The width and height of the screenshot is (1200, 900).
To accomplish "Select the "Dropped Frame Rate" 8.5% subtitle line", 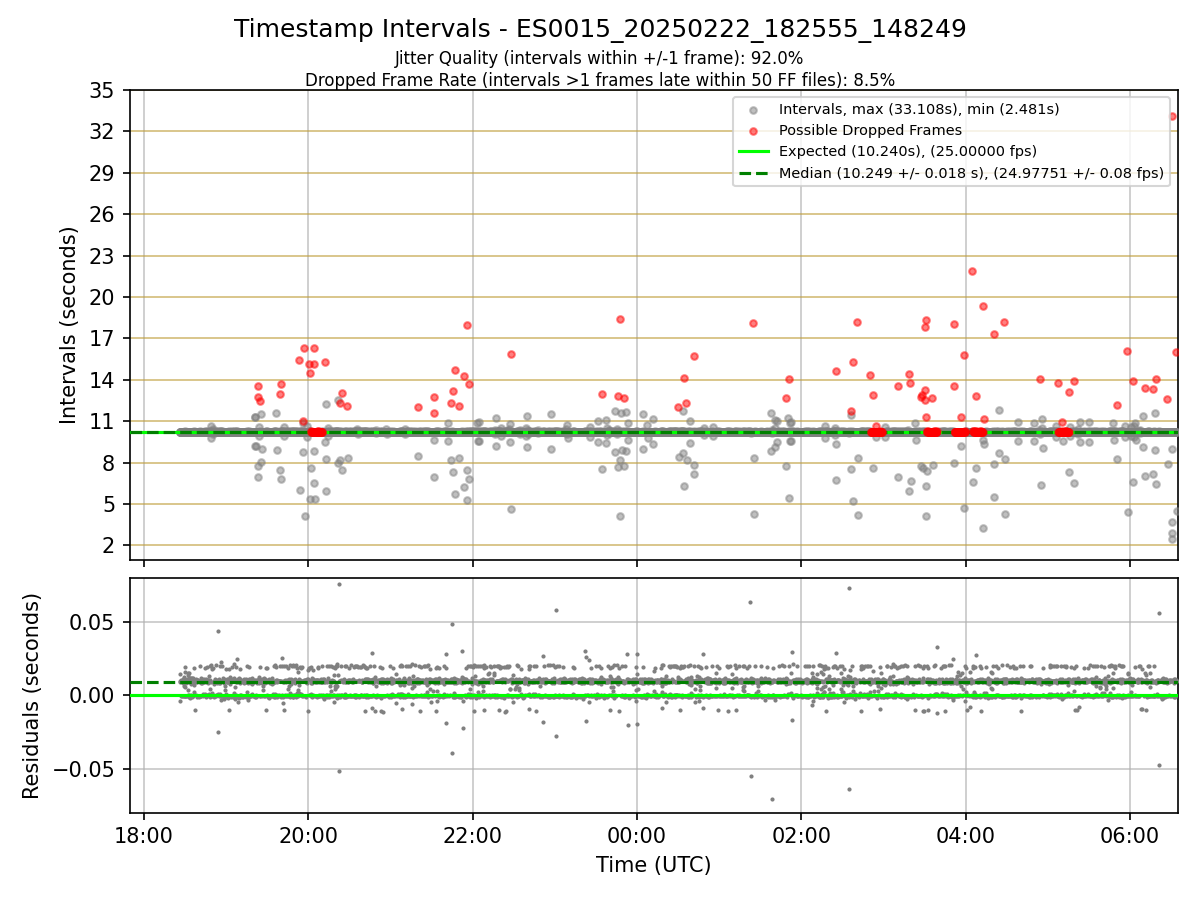I will 600,79.
